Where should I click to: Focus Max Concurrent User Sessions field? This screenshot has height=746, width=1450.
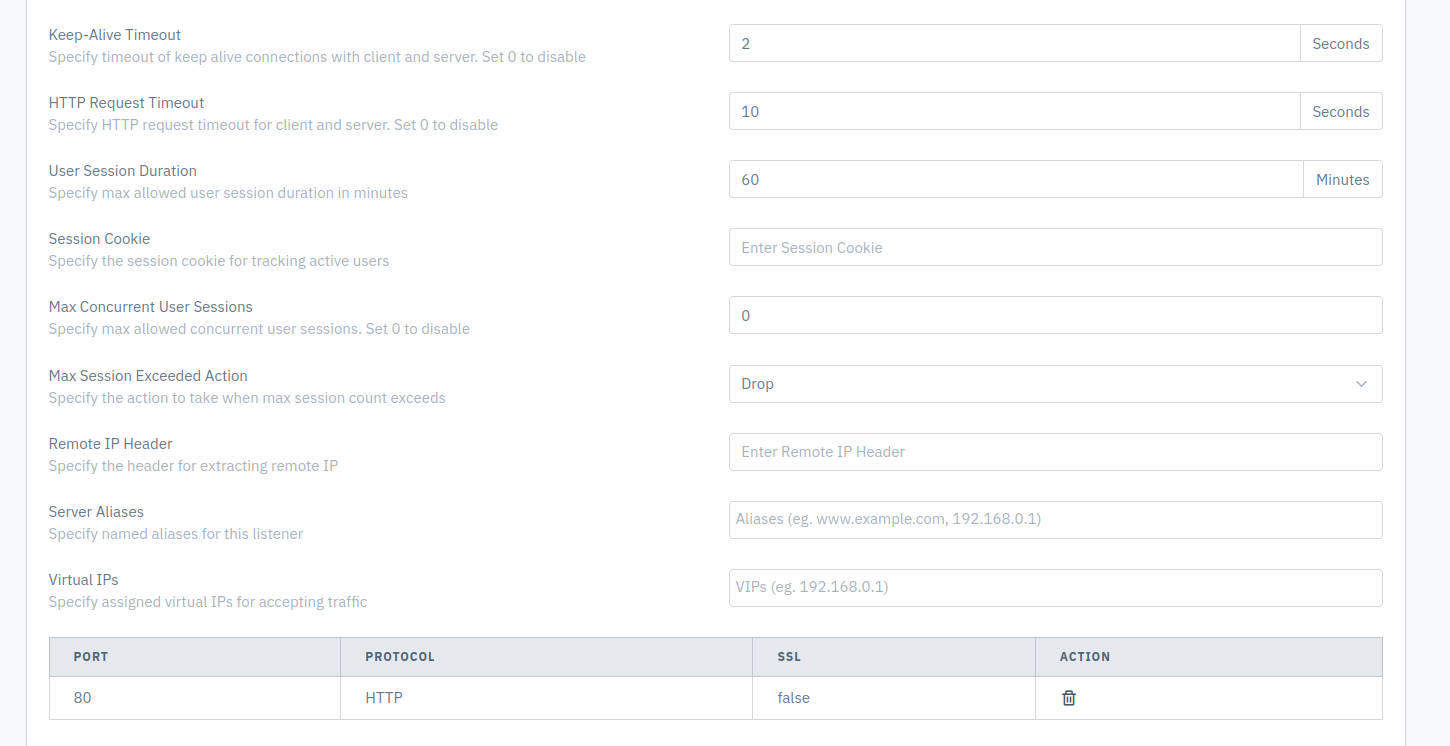1055,316
